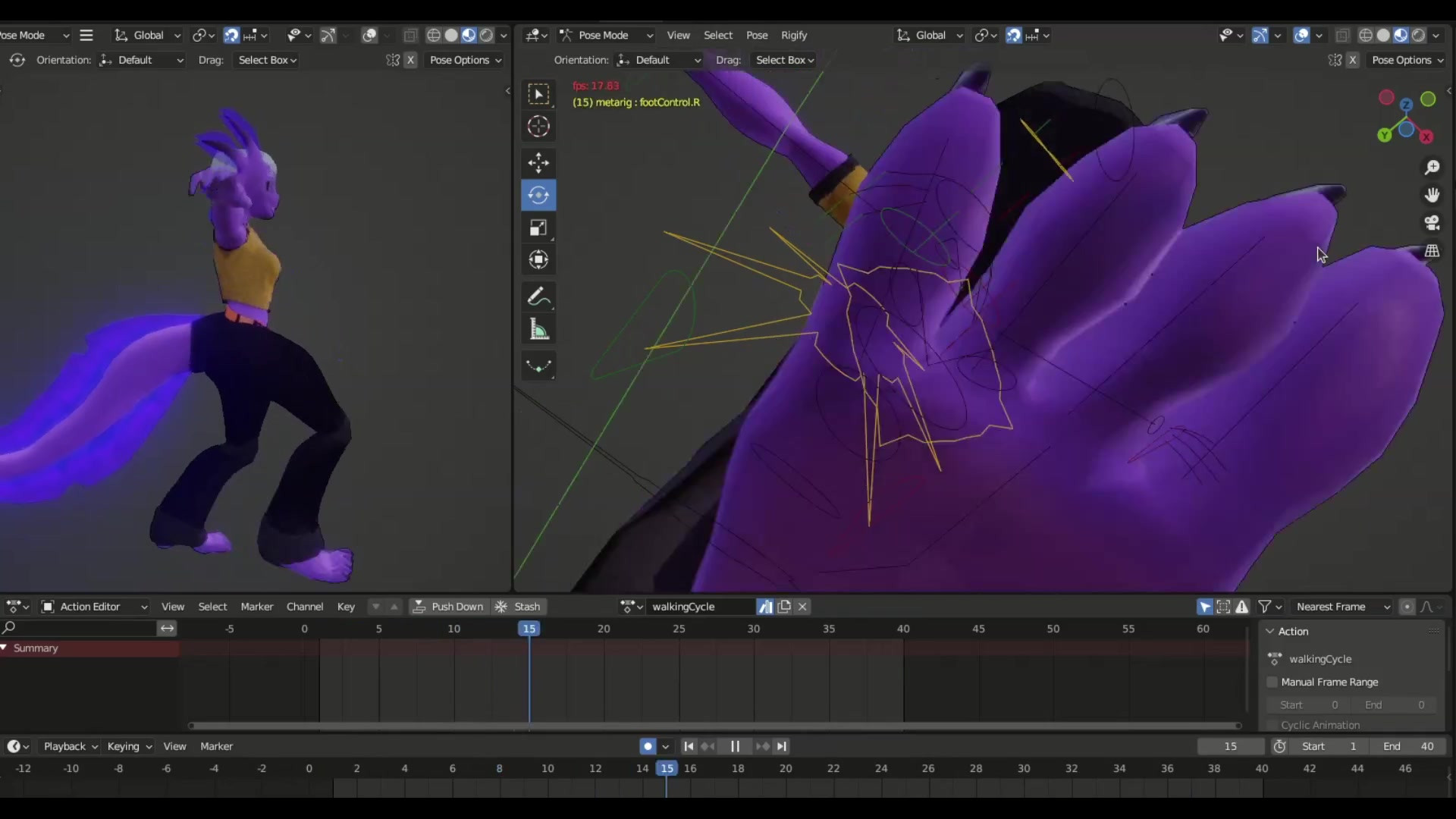
Task: Click the pan view hand icon
Action: point(1432,195)
